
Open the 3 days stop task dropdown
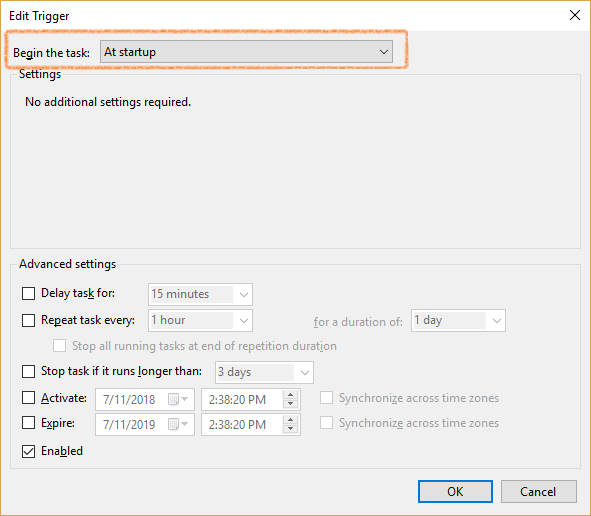tap(264, 372)
